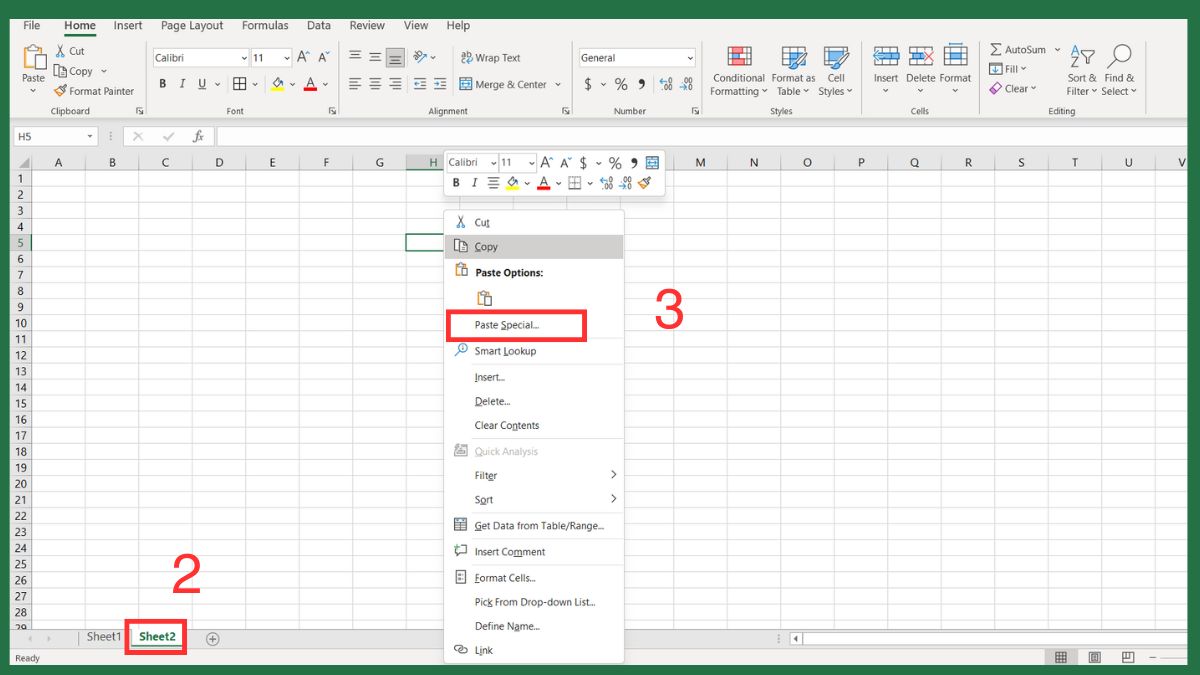This screenshot has width=1200, height=675.
Task: Click the Format Painter icon in Clipboard group
Action: tap(61, 91)
